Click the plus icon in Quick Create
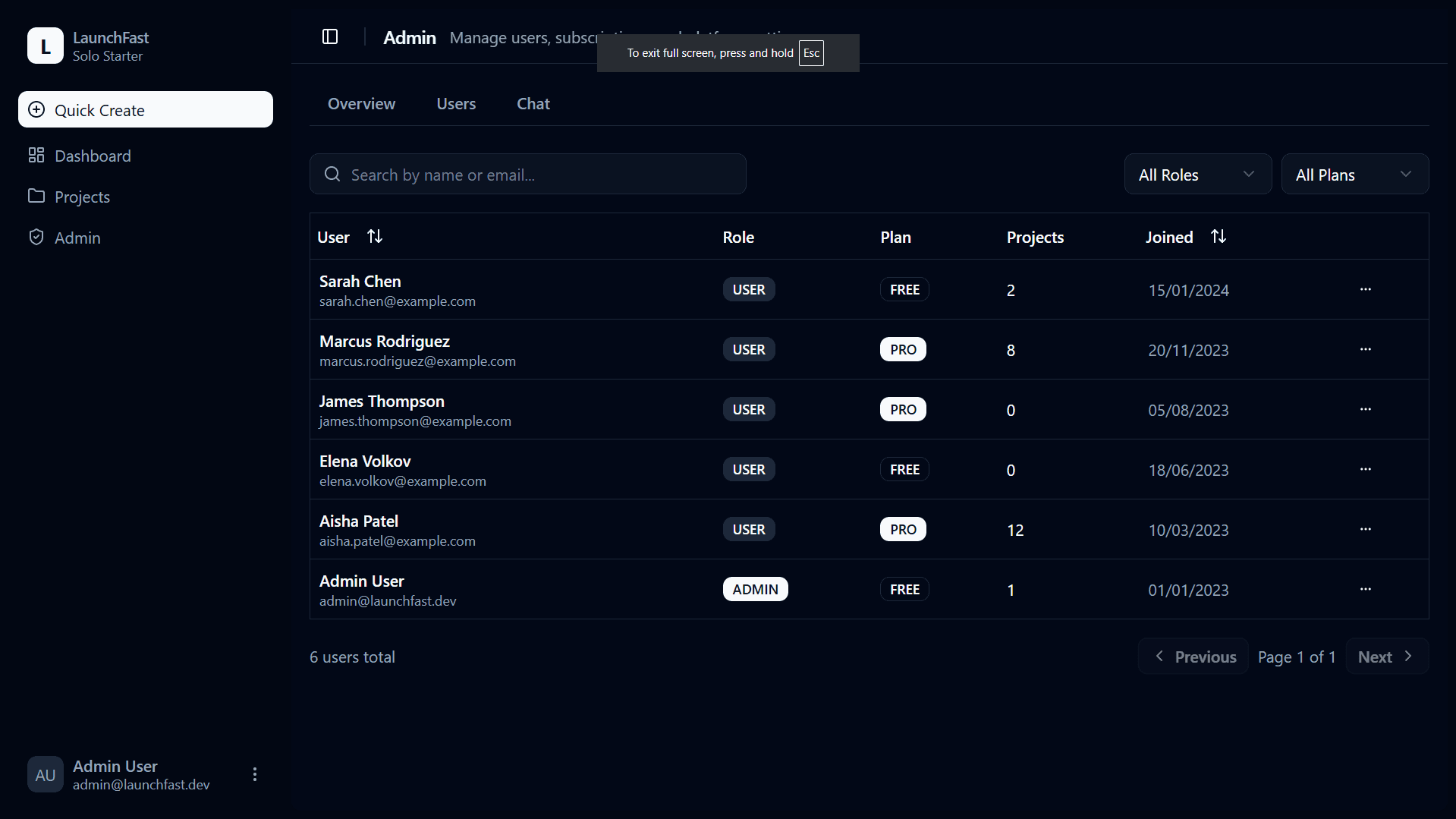 36,109
